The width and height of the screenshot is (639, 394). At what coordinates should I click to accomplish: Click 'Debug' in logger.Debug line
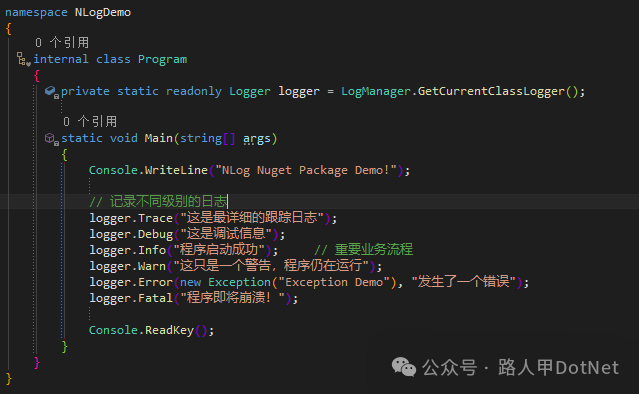[x=155, y=234]
